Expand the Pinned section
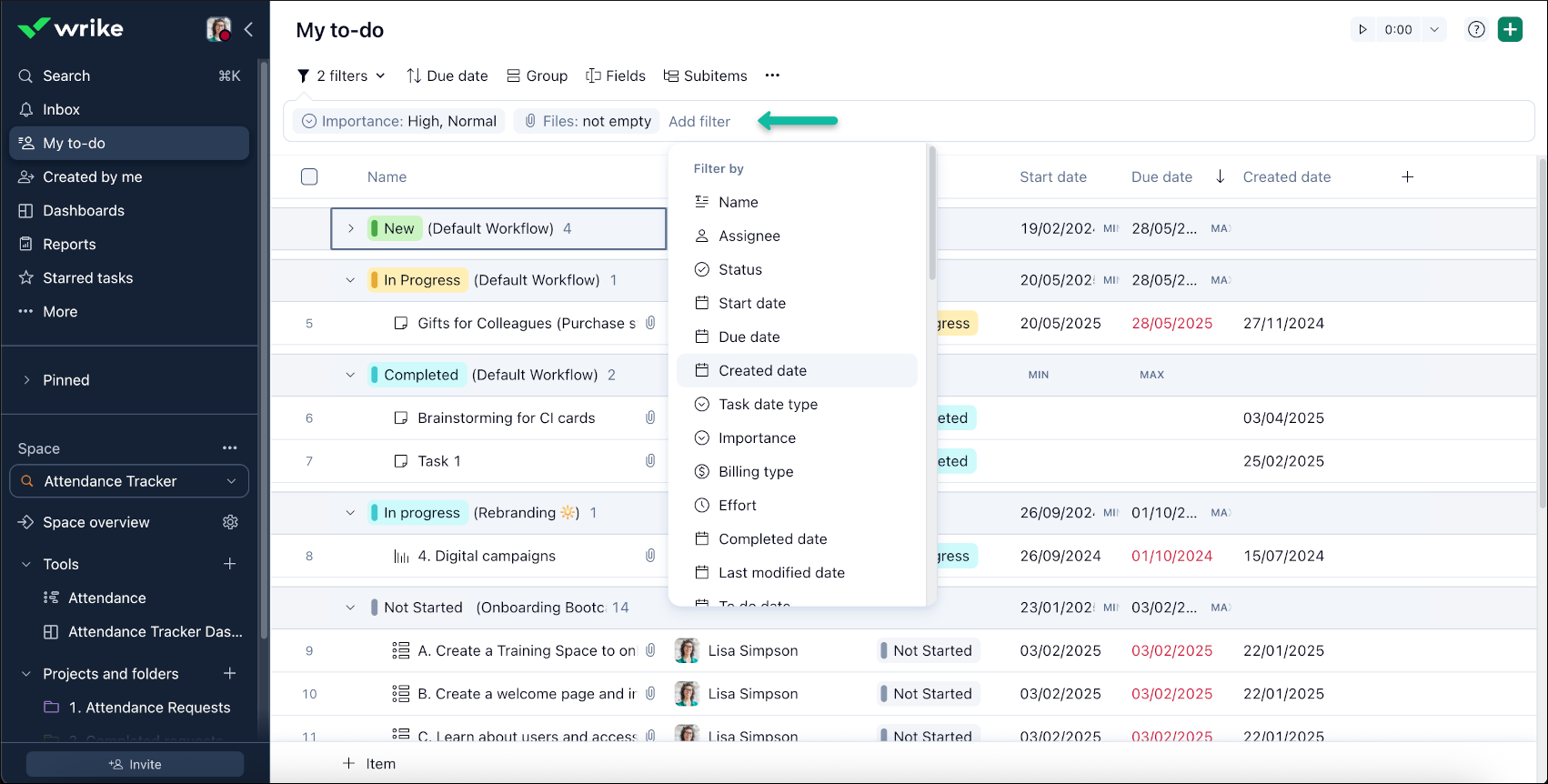Image resolution: width=1548 pixels, height=784 pixels. click(26, 380)
